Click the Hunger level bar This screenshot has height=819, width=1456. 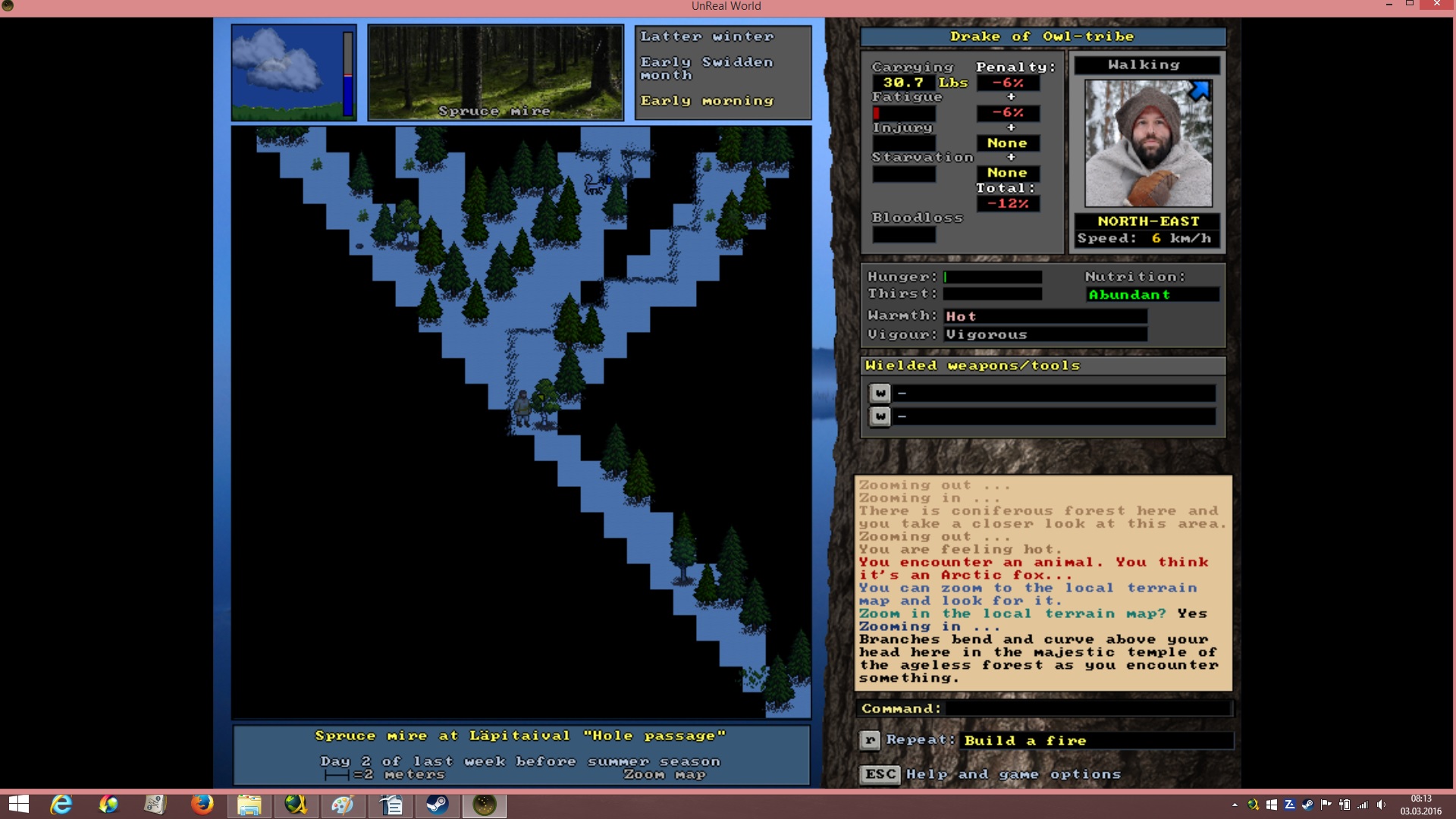993,278
